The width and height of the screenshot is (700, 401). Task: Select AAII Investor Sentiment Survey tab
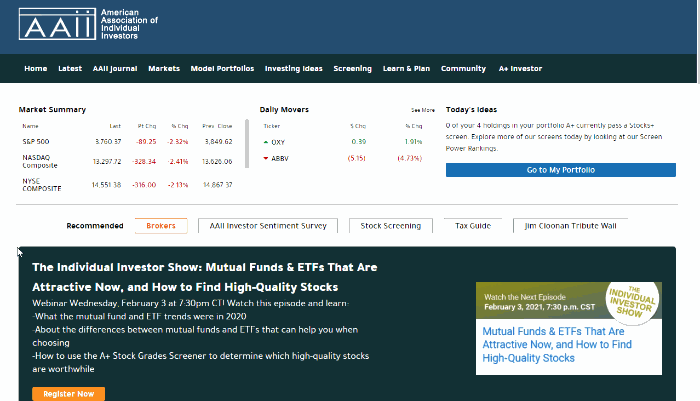(268, 226)
